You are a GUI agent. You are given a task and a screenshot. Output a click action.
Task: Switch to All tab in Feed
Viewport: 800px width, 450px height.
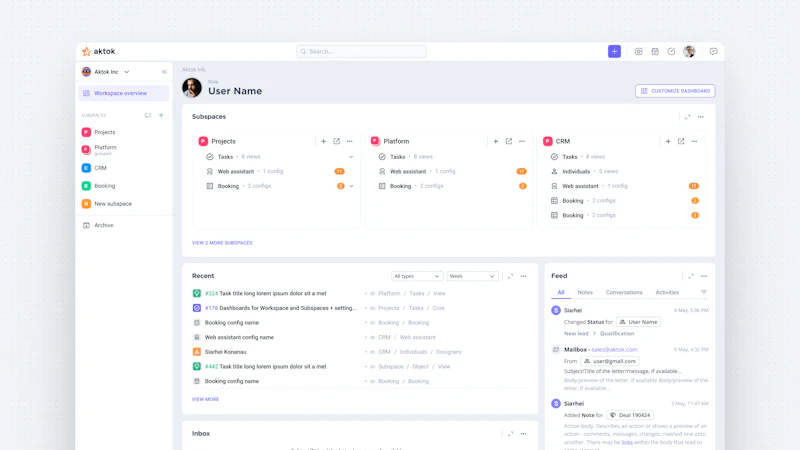click(x=561, y=292)
